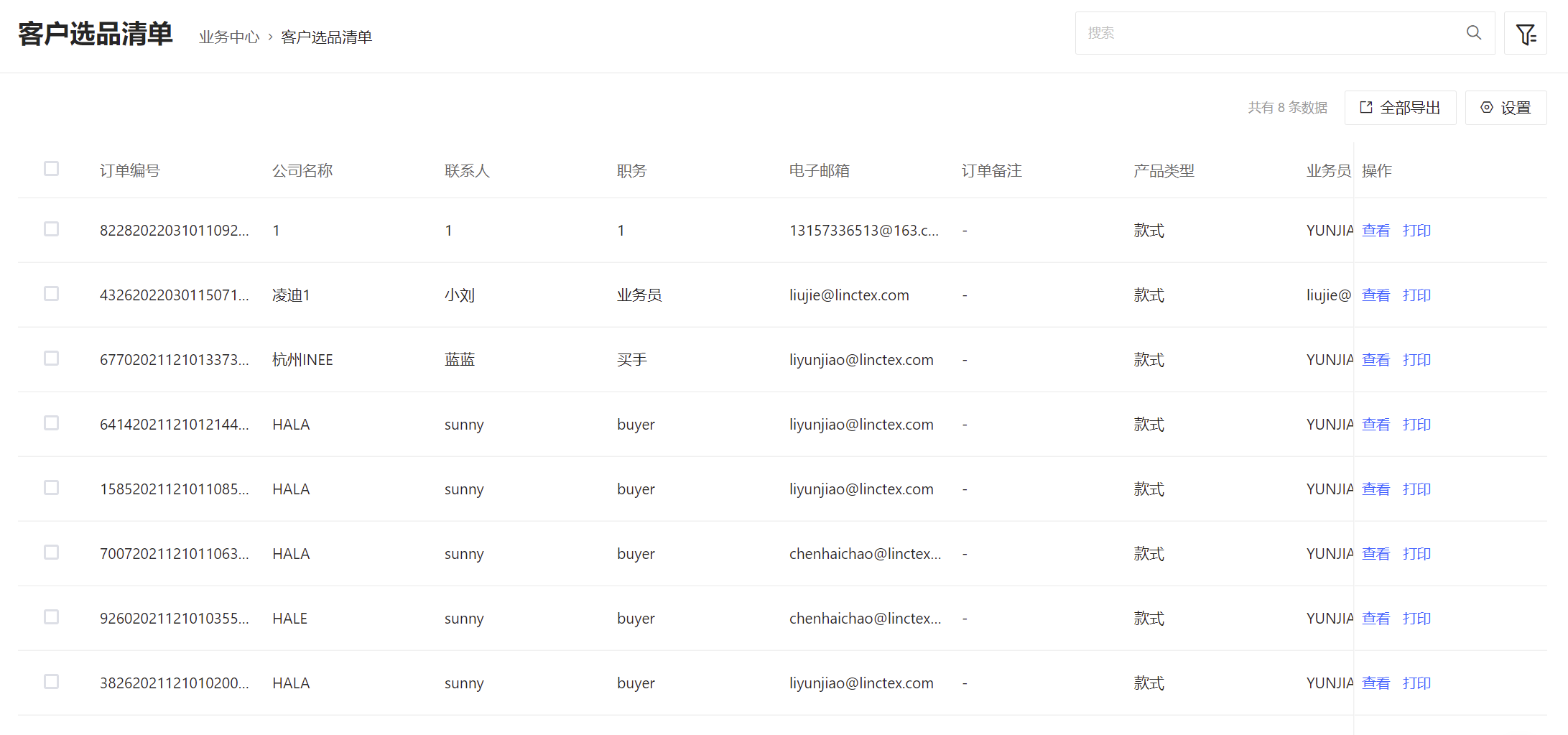Go to 业务中心 breadcrumb
The image size is (1568, 735).
[x=229, y=37]
